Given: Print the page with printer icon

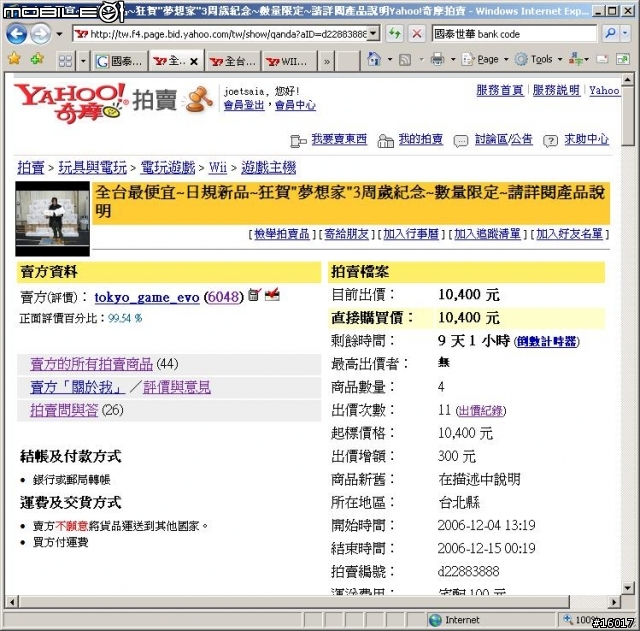Looking at the screenshot, I should coord(437,60).
